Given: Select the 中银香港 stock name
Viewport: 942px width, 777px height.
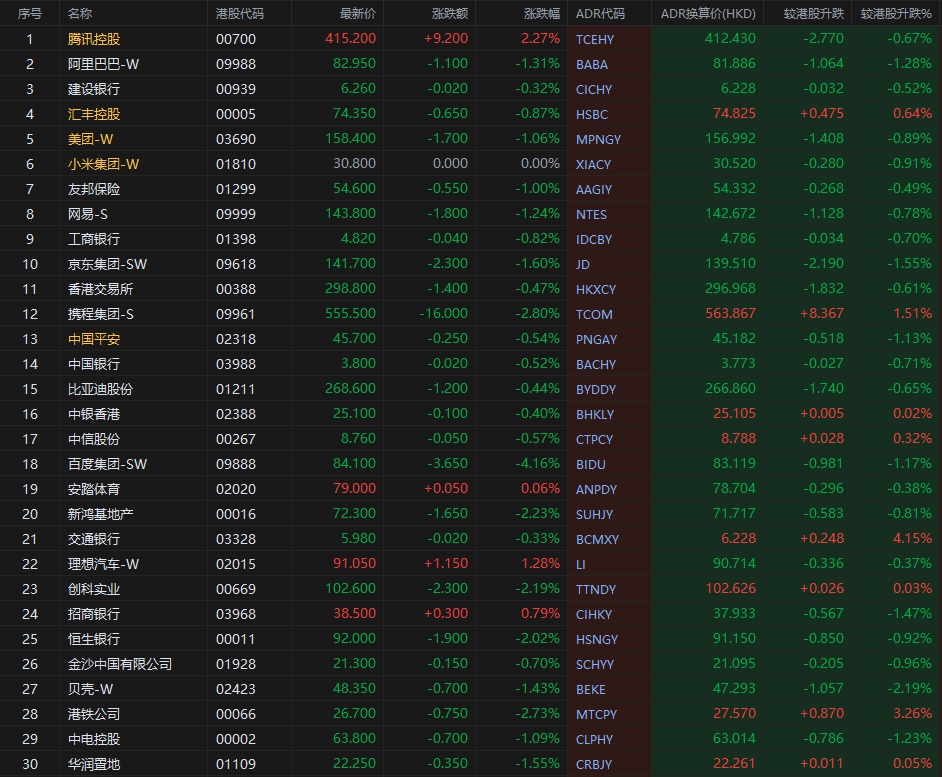Looking at the screenshot, I should [94, 414].
